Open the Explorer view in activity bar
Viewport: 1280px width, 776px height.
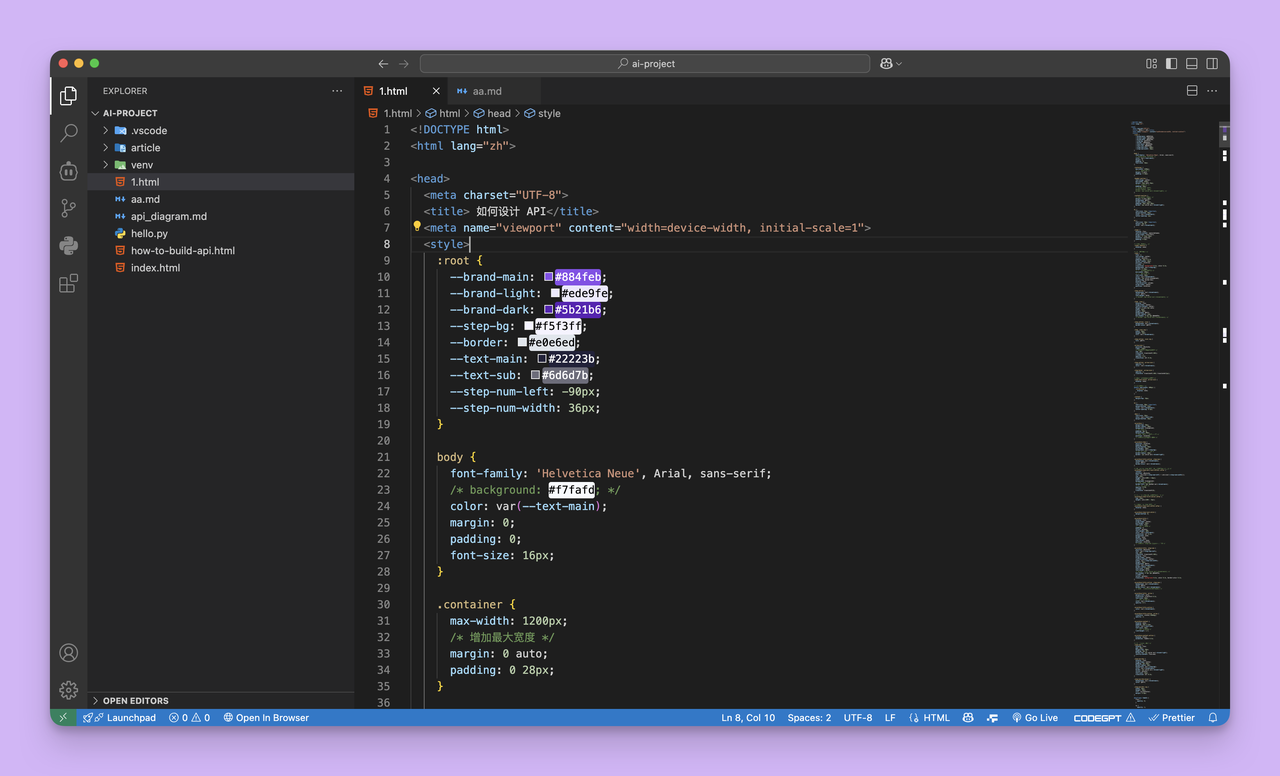(x=68, y=96)
